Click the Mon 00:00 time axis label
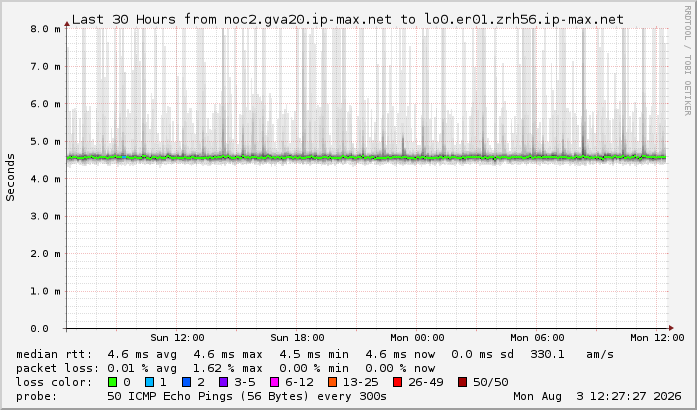The image size is (697, 410). click(417, 338)
